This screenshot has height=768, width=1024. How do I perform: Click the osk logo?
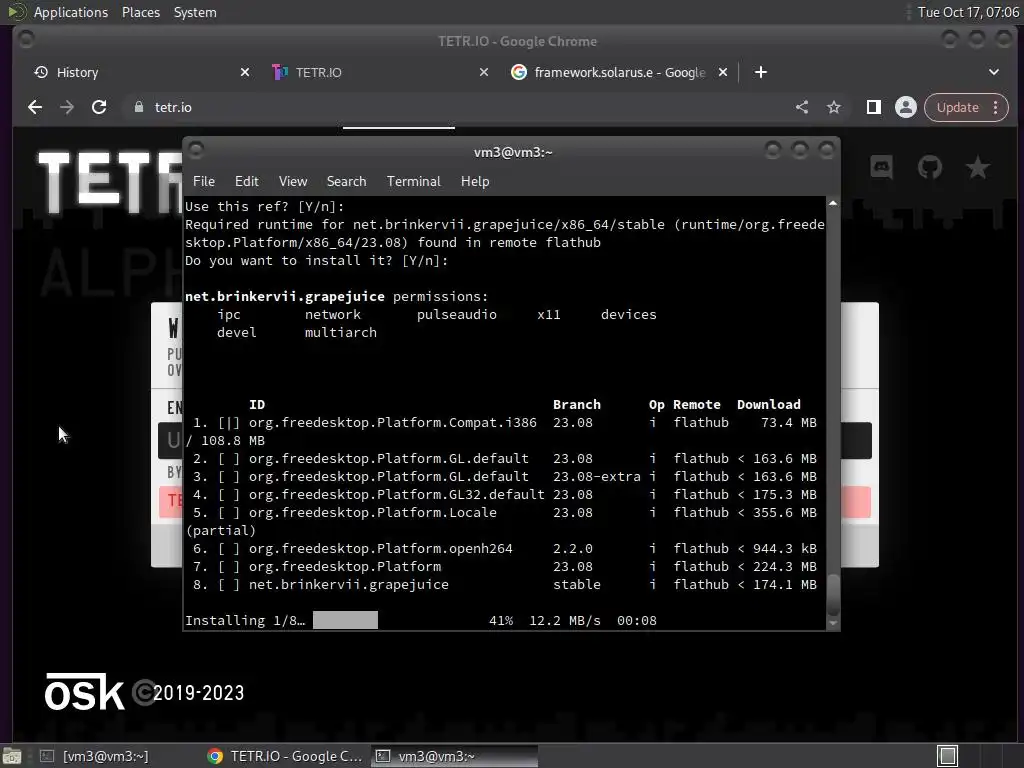tap(84, 692)
